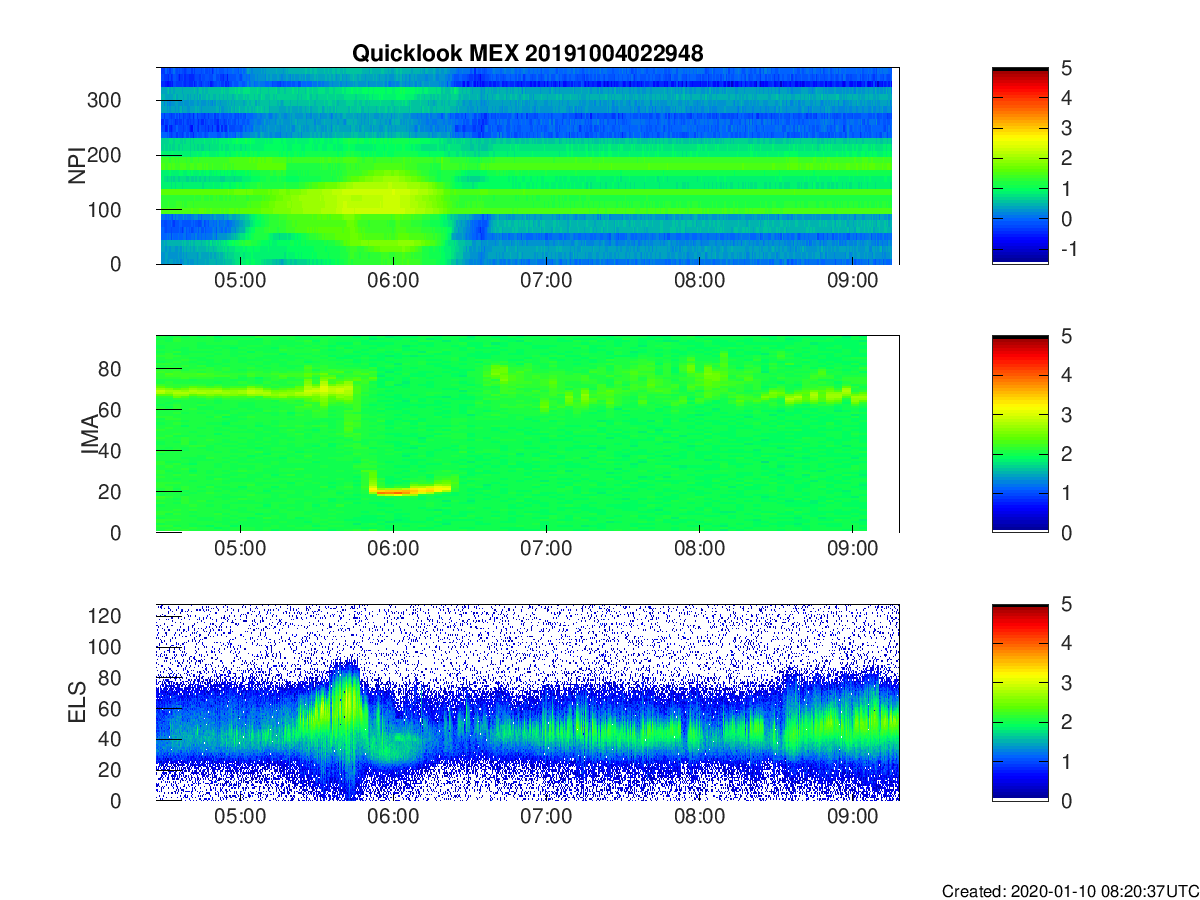The image size is (1200, 900).
Task: Click the 4 label on ELS color bar
Action: 1065,643
